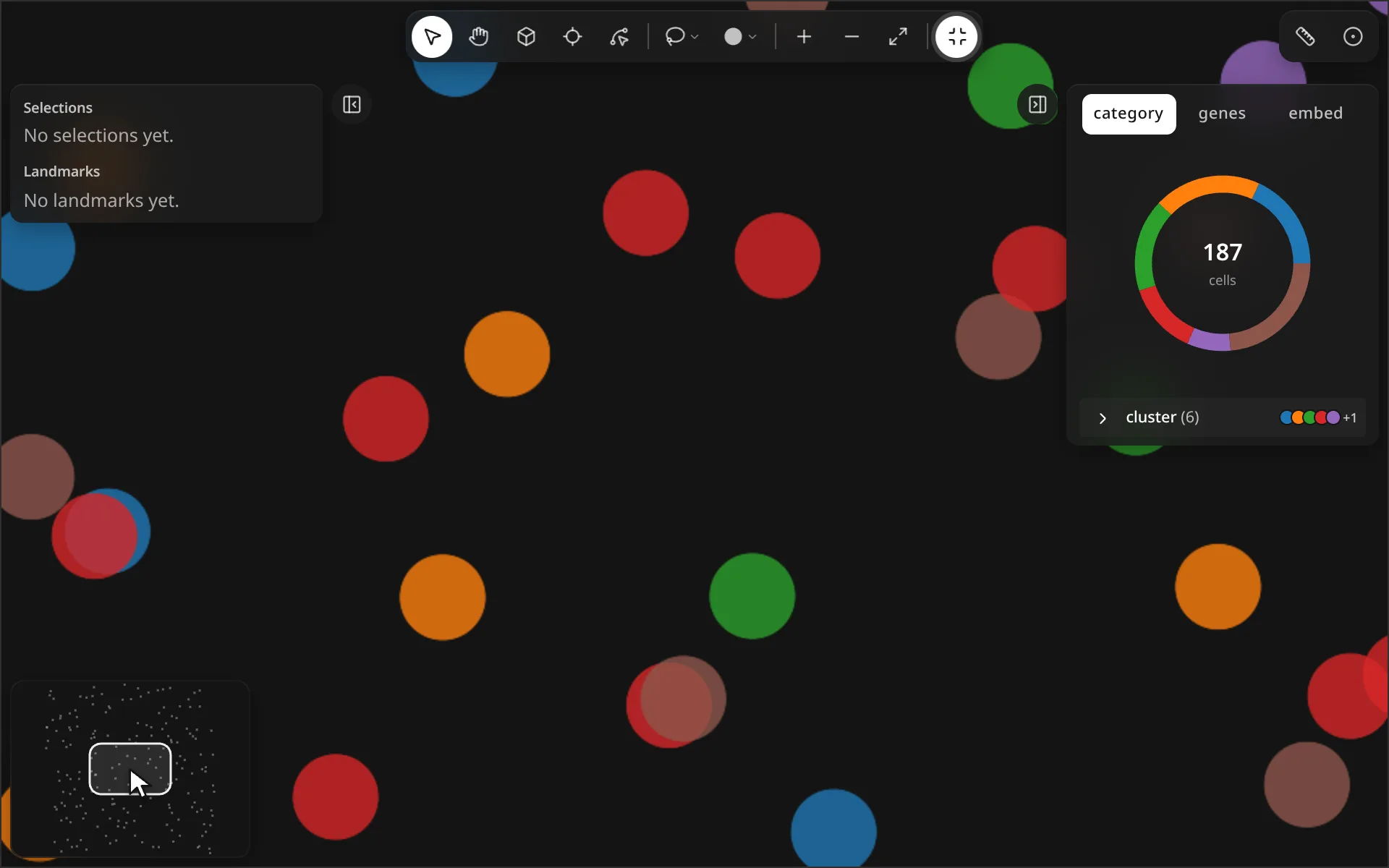This screenshot has height=868, width=1389.
Task: Open the lasso tool dropdown
Action: [x=681, y=37]
